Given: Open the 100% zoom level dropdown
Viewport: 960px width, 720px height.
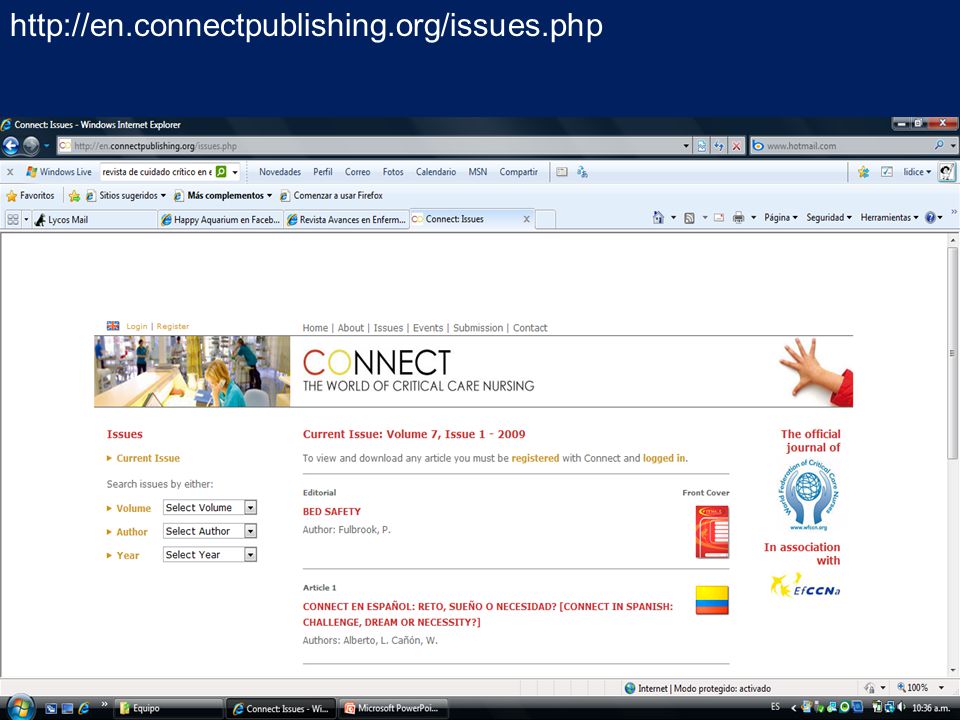Looking at the screenshot, I should pyautogui.click(x=942, y=688).
